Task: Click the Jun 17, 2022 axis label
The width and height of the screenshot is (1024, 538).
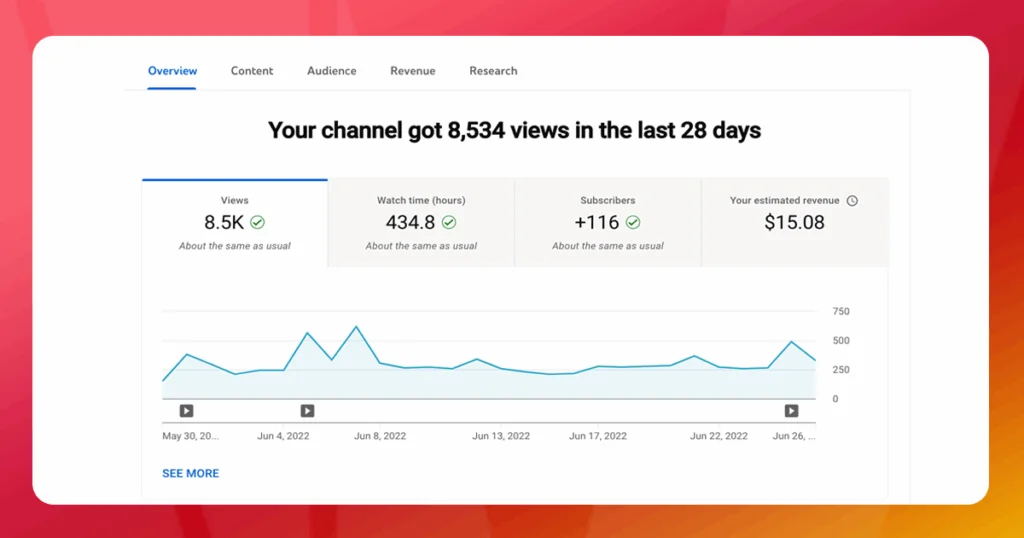Action: pos(598,436)
